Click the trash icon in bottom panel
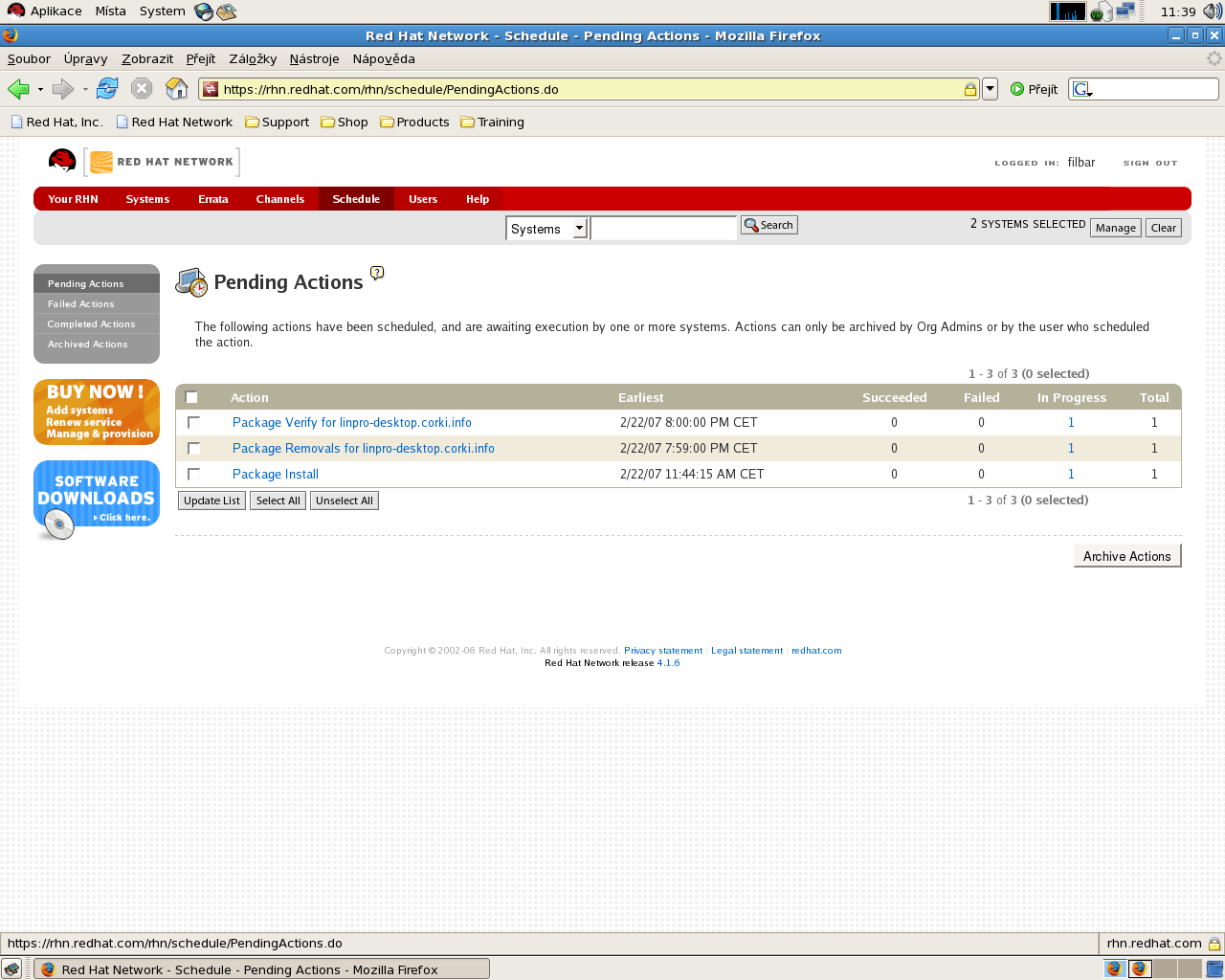The height and width of the screenshot is (980, 1225). 1214,969
